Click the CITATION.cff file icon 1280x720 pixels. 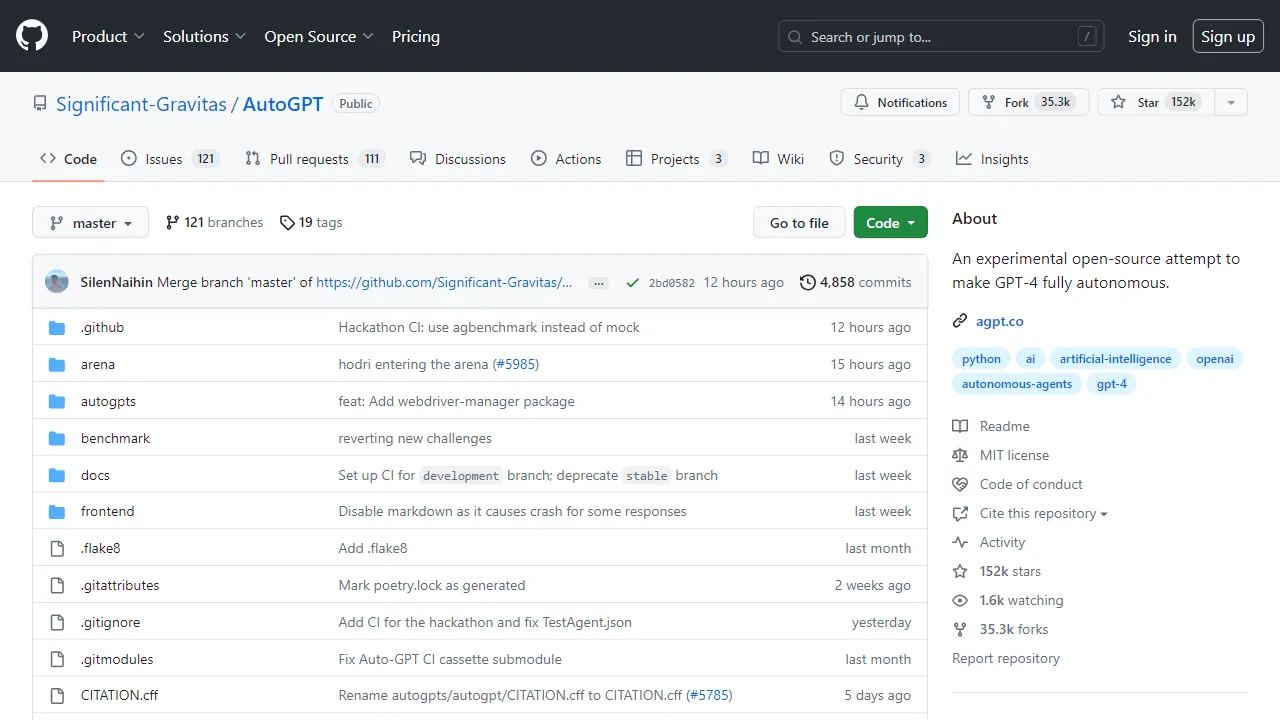click(x=57, y=695)
